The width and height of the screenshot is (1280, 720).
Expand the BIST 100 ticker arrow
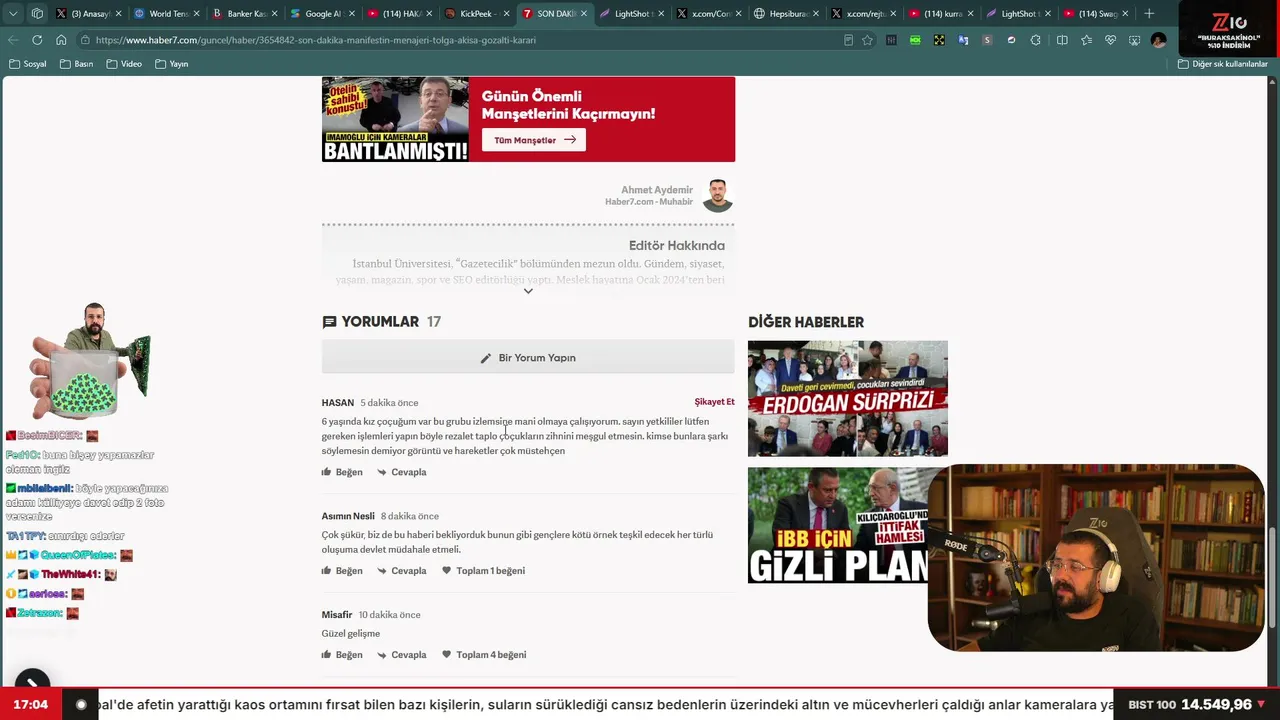tap(1261, 705)
